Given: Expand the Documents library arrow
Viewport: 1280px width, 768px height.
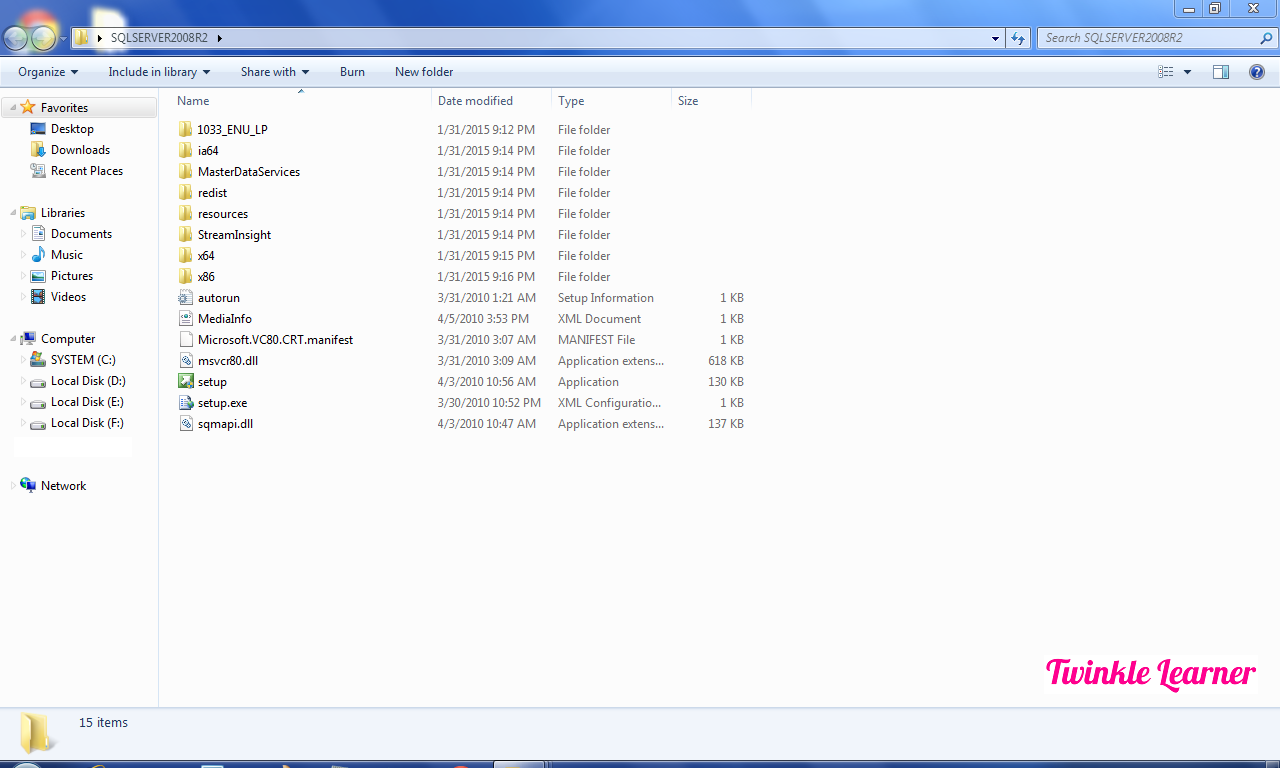Looking at the screenshot, I should tap(24, 234).
